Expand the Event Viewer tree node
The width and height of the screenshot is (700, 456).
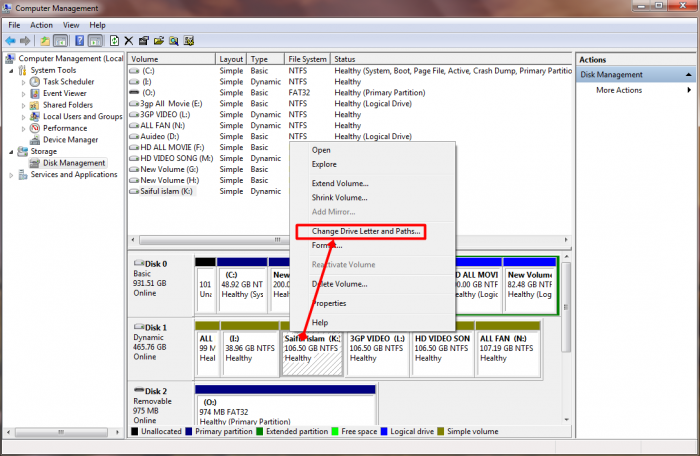[23, 94]
